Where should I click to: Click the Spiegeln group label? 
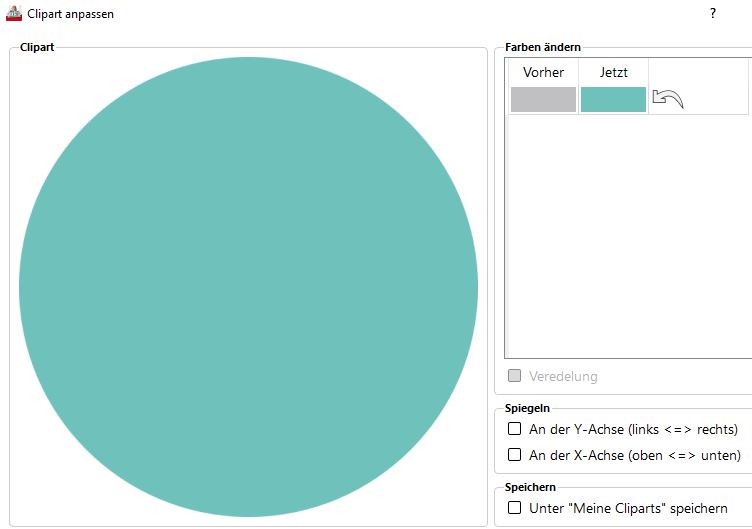pos(527,408)
